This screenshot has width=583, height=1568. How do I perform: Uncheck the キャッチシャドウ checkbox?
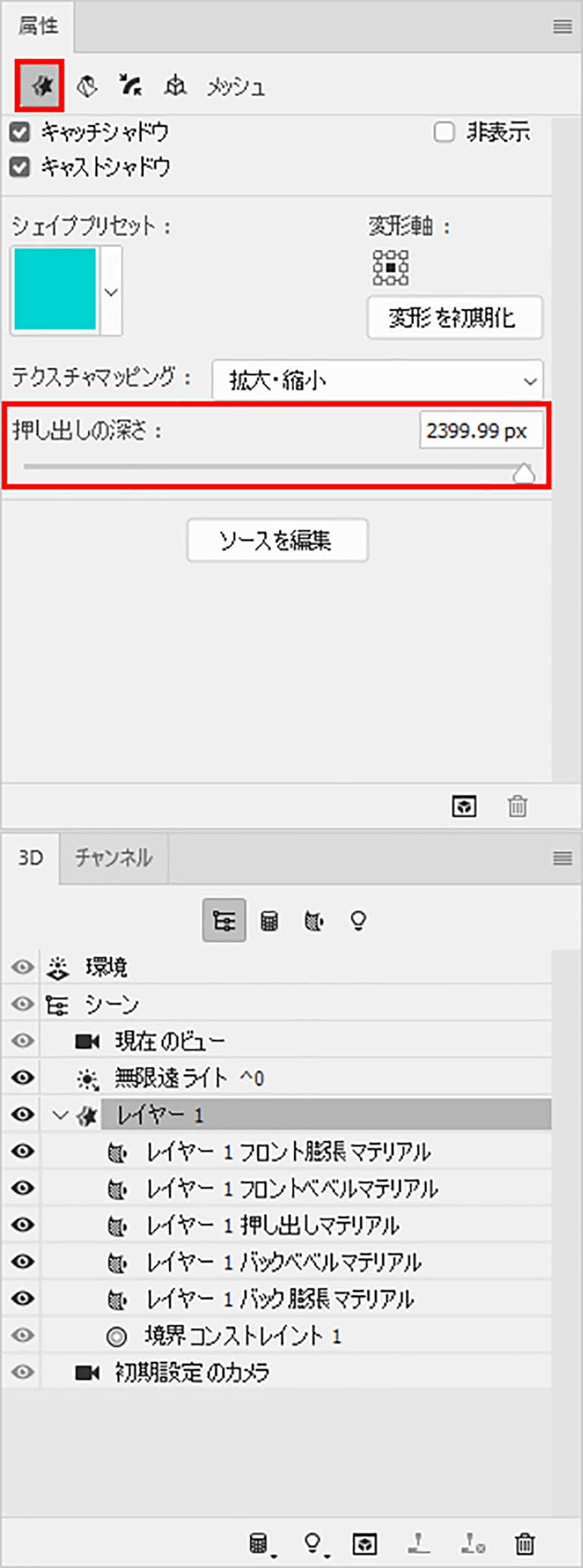(x=20, y=132)
